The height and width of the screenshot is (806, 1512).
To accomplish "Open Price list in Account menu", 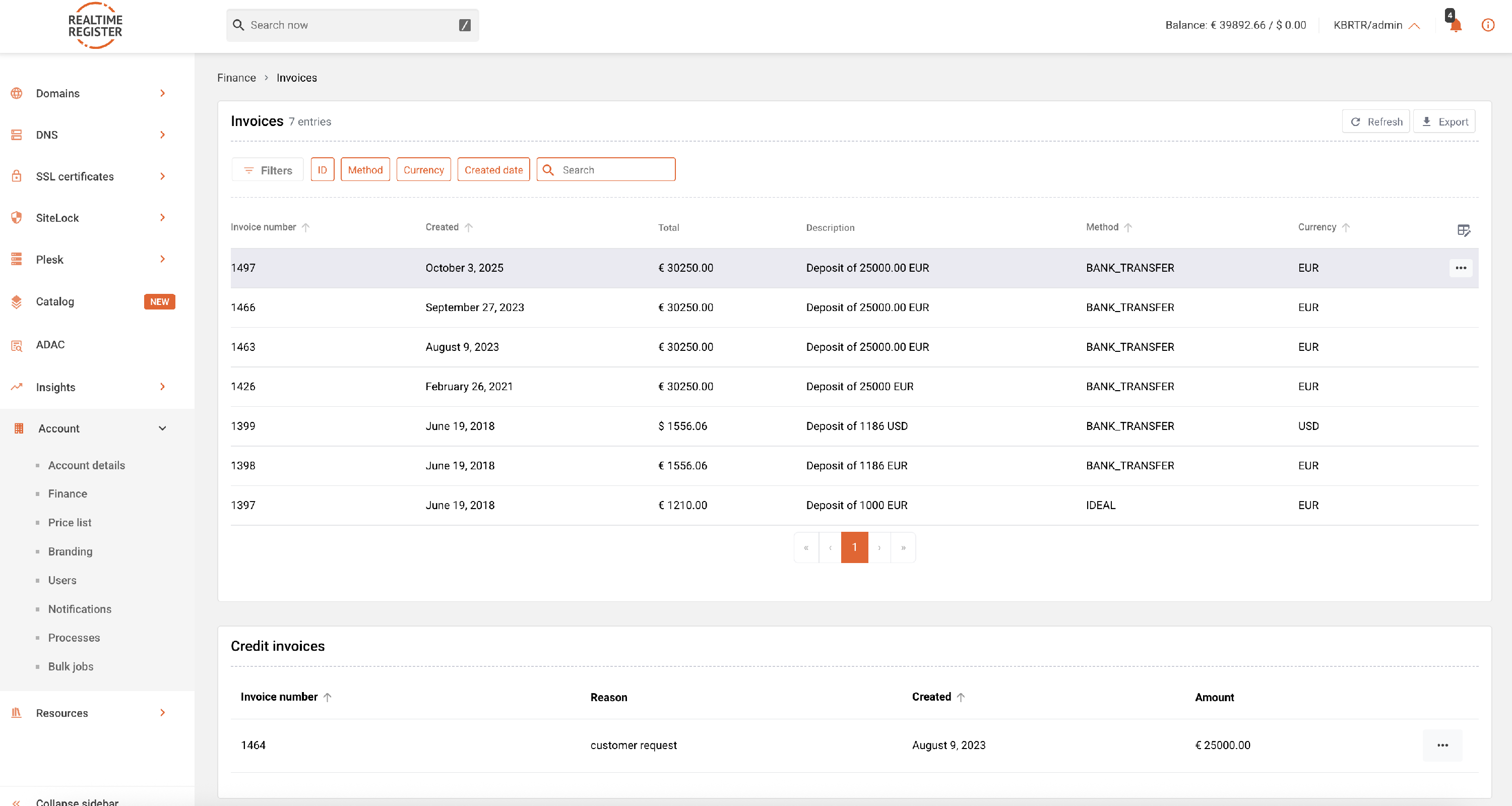I will pyautogui.click(x=69, y=522).
